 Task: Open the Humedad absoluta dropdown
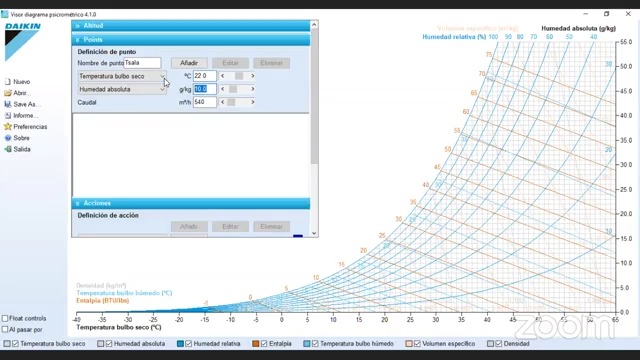[x=122, y=89]
